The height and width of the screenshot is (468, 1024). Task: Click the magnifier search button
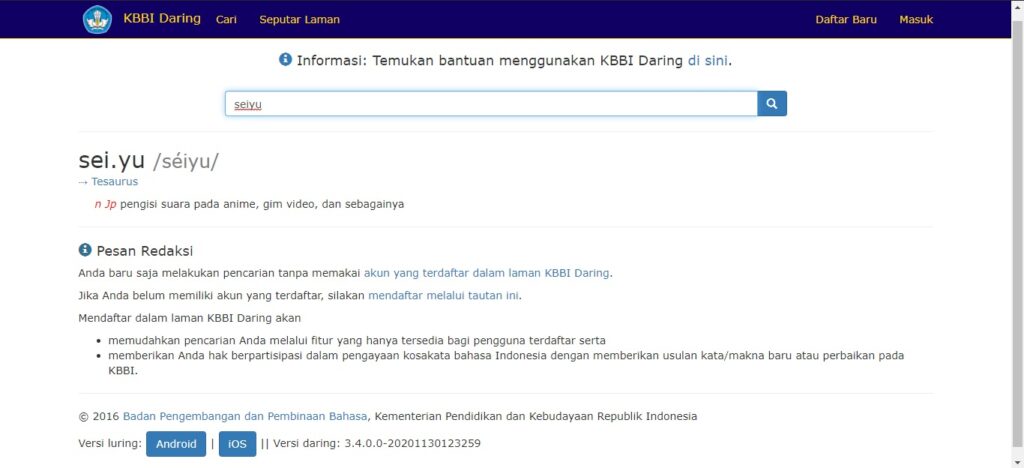click(772, 103)
